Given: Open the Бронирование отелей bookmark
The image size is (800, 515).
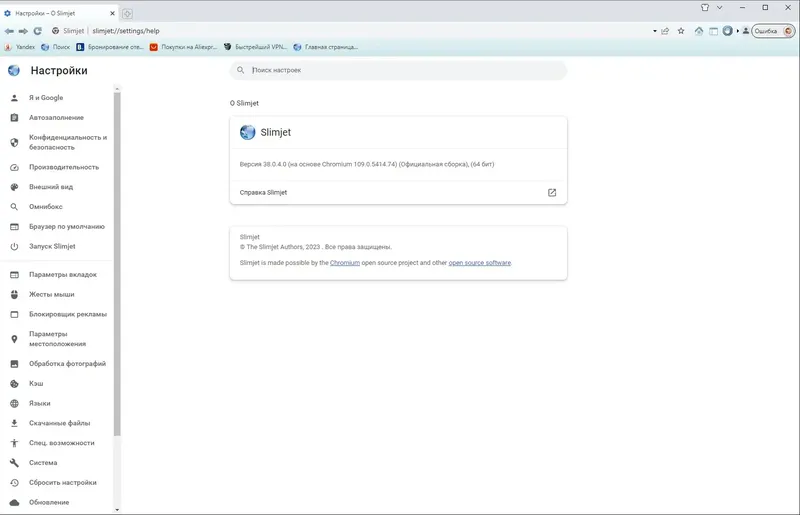Looking at the screenshot, I should click(110, 47).
